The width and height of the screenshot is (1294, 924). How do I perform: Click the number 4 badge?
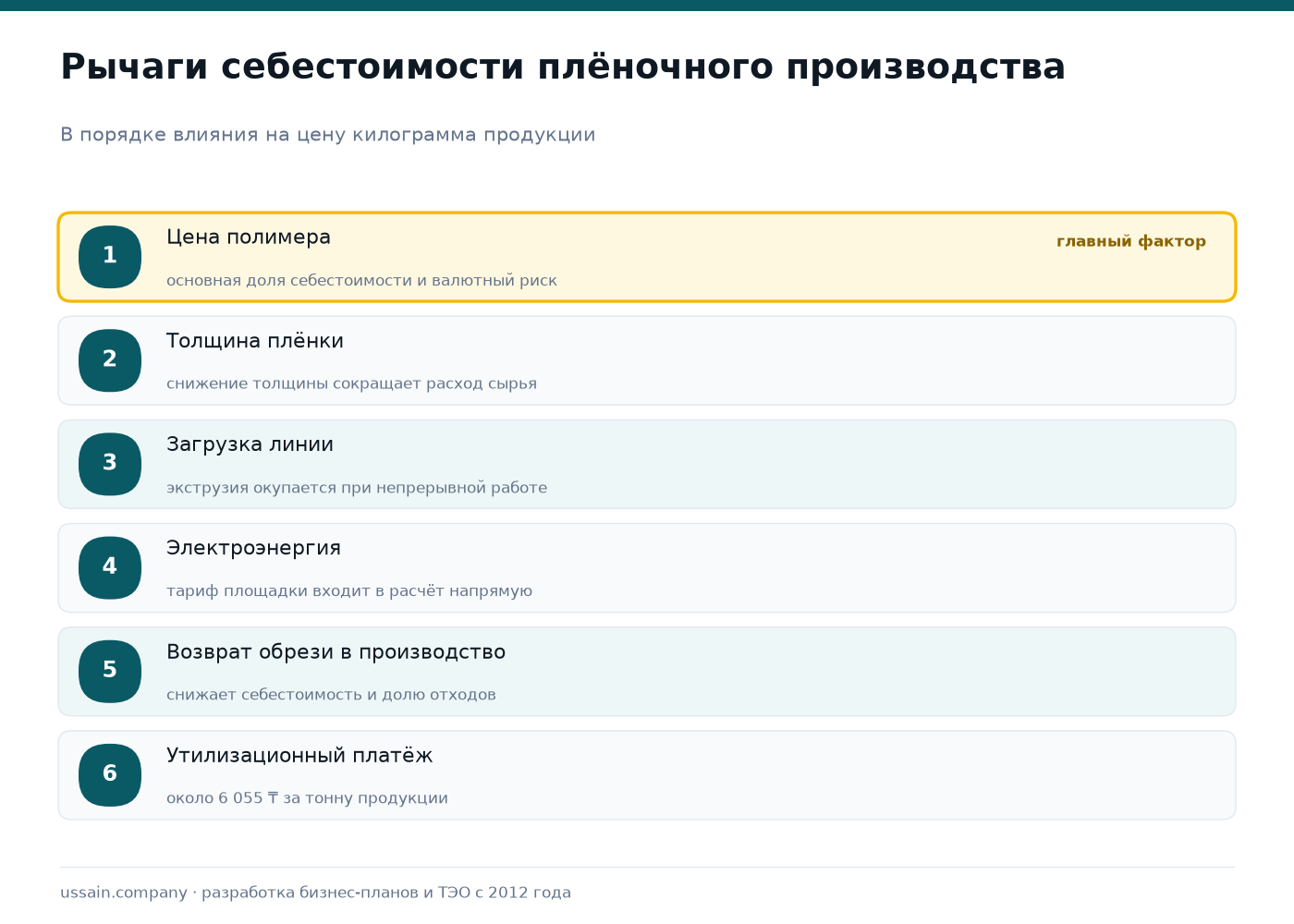110,567
